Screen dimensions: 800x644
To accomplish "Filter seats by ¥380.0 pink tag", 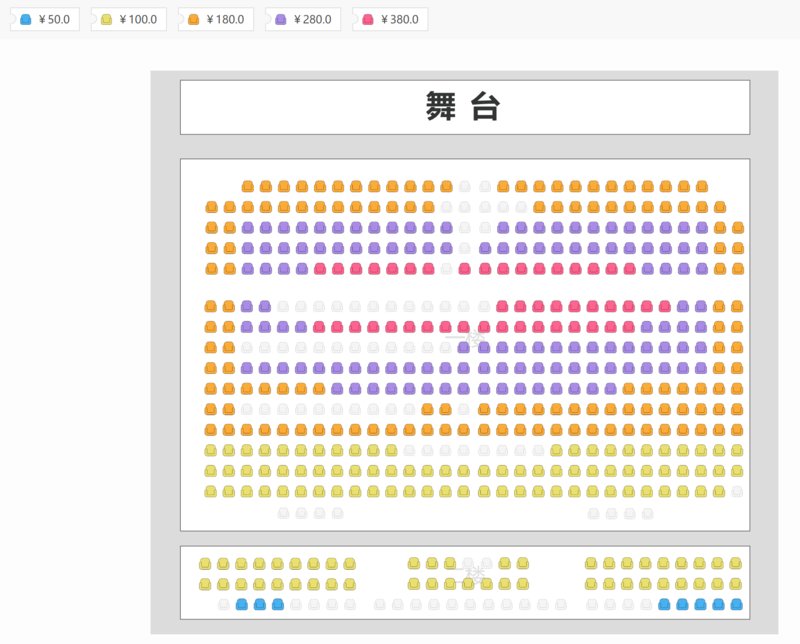I will [x=389, y=19].
